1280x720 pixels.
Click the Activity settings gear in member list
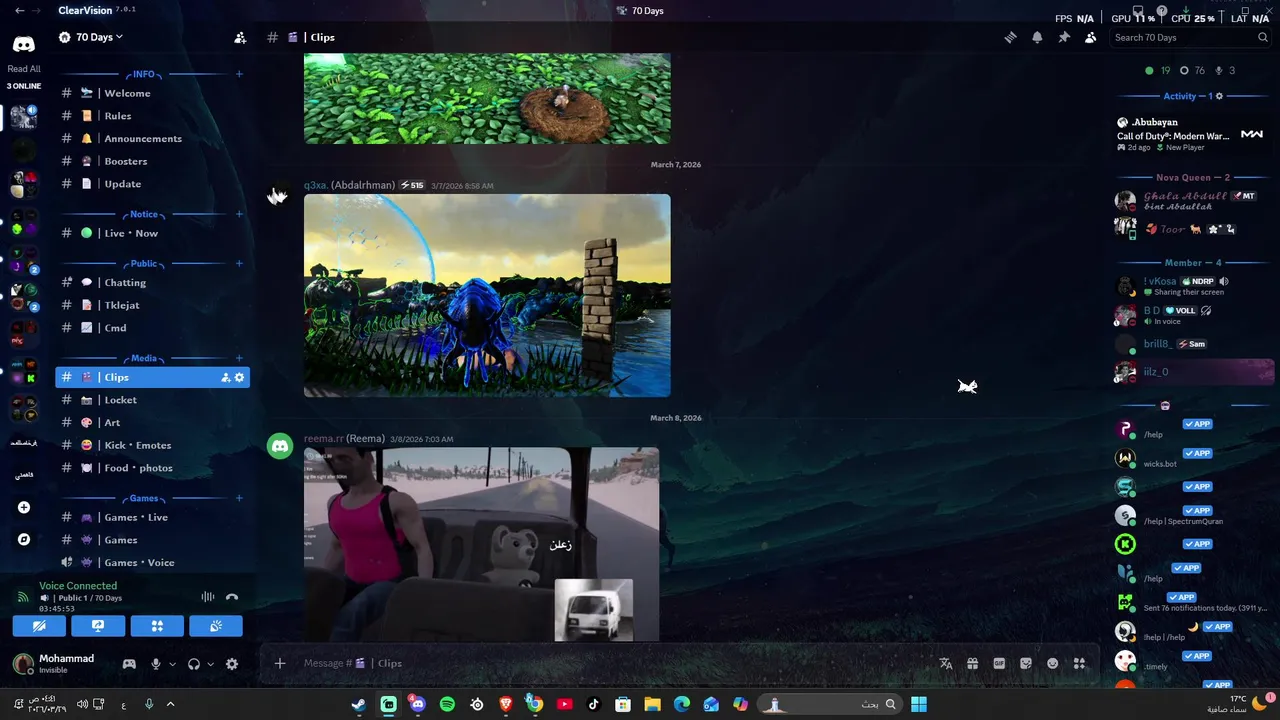[x=1219, y=96]
